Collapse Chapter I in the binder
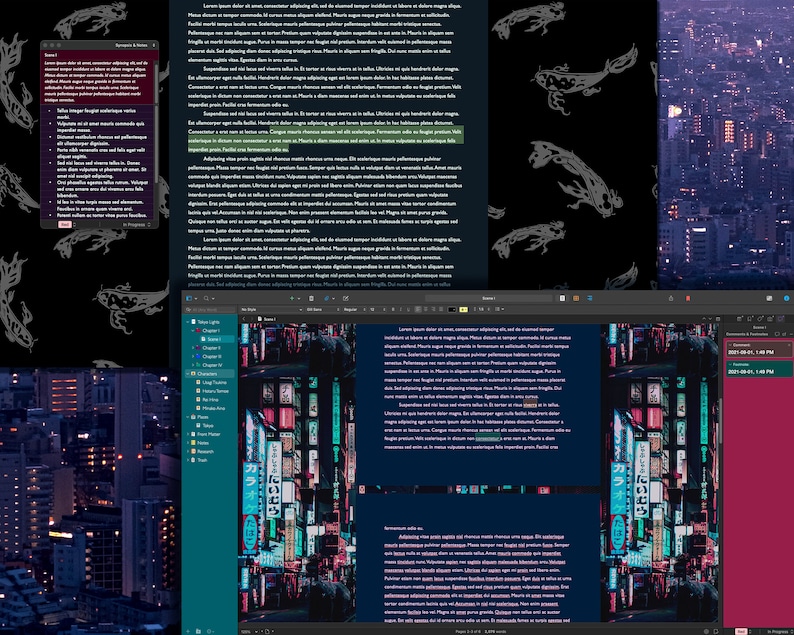The image size is (794, 635). point(192,331)
